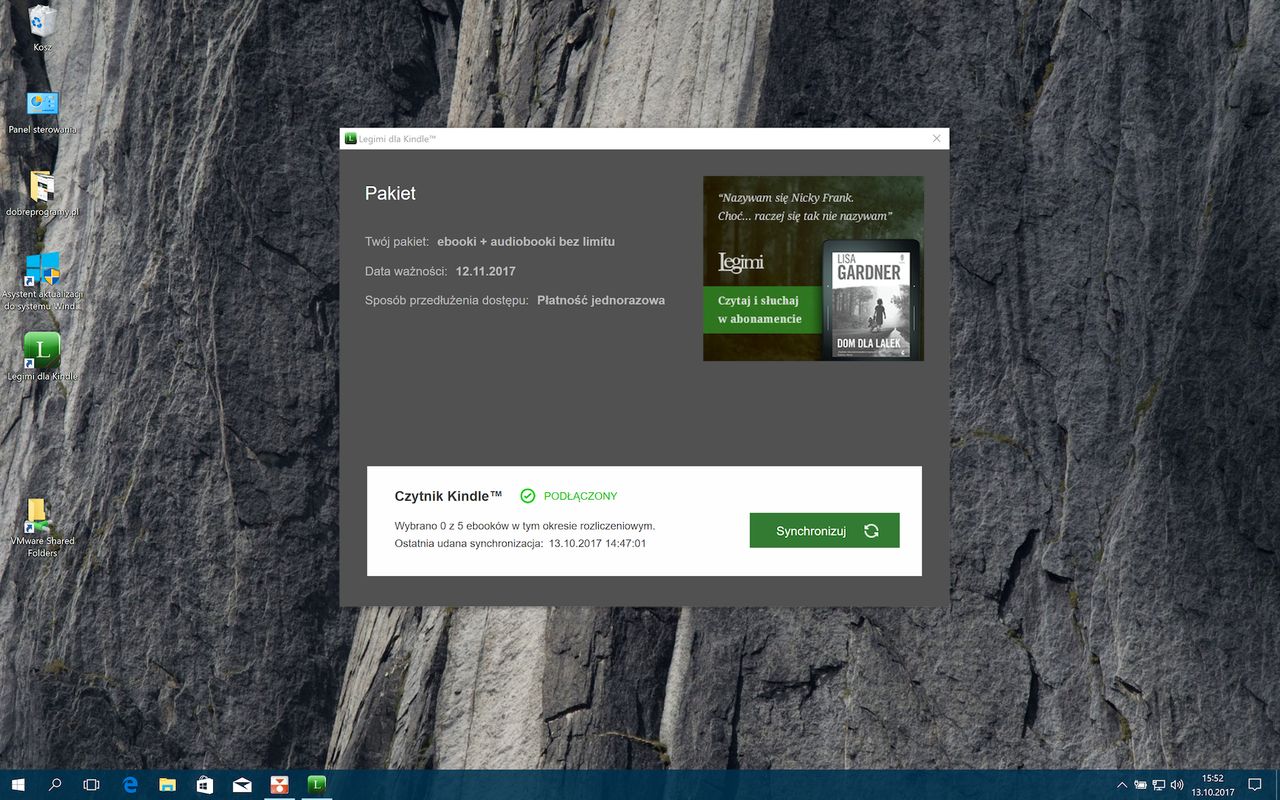Screen dimensions: 1280x800
Task: Open the Action Center notifications icon
Action: click(x=1255, y=785)
